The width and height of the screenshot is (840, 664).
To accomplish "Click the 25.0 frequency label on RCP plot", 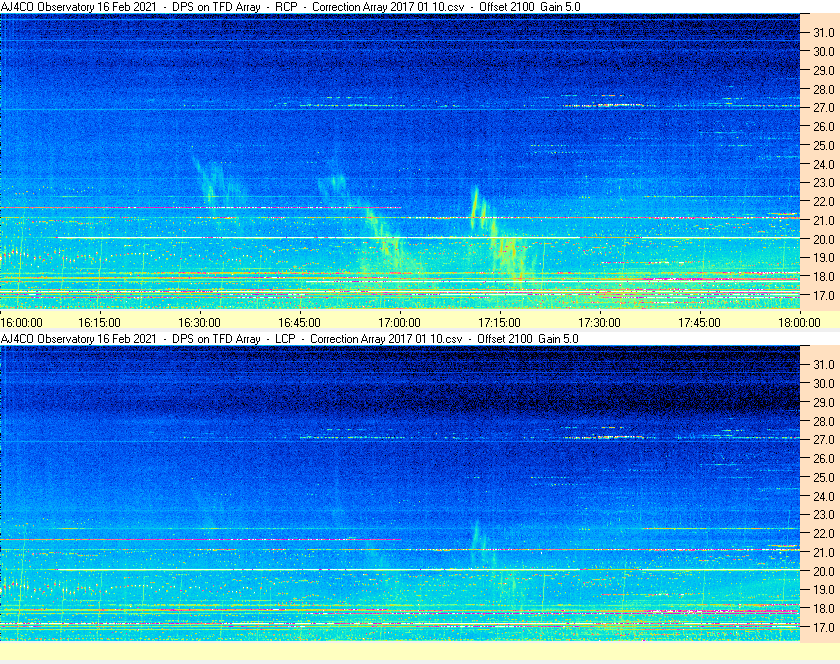I will (824, 145).
